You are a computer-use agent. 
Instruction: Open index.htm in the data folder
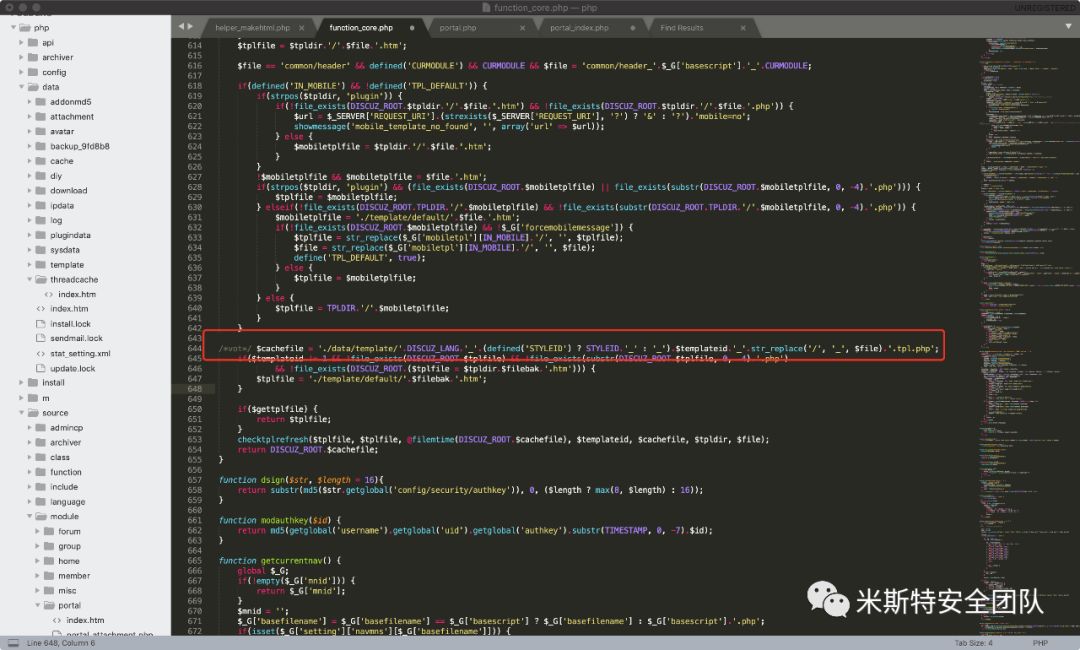point(69,309)
